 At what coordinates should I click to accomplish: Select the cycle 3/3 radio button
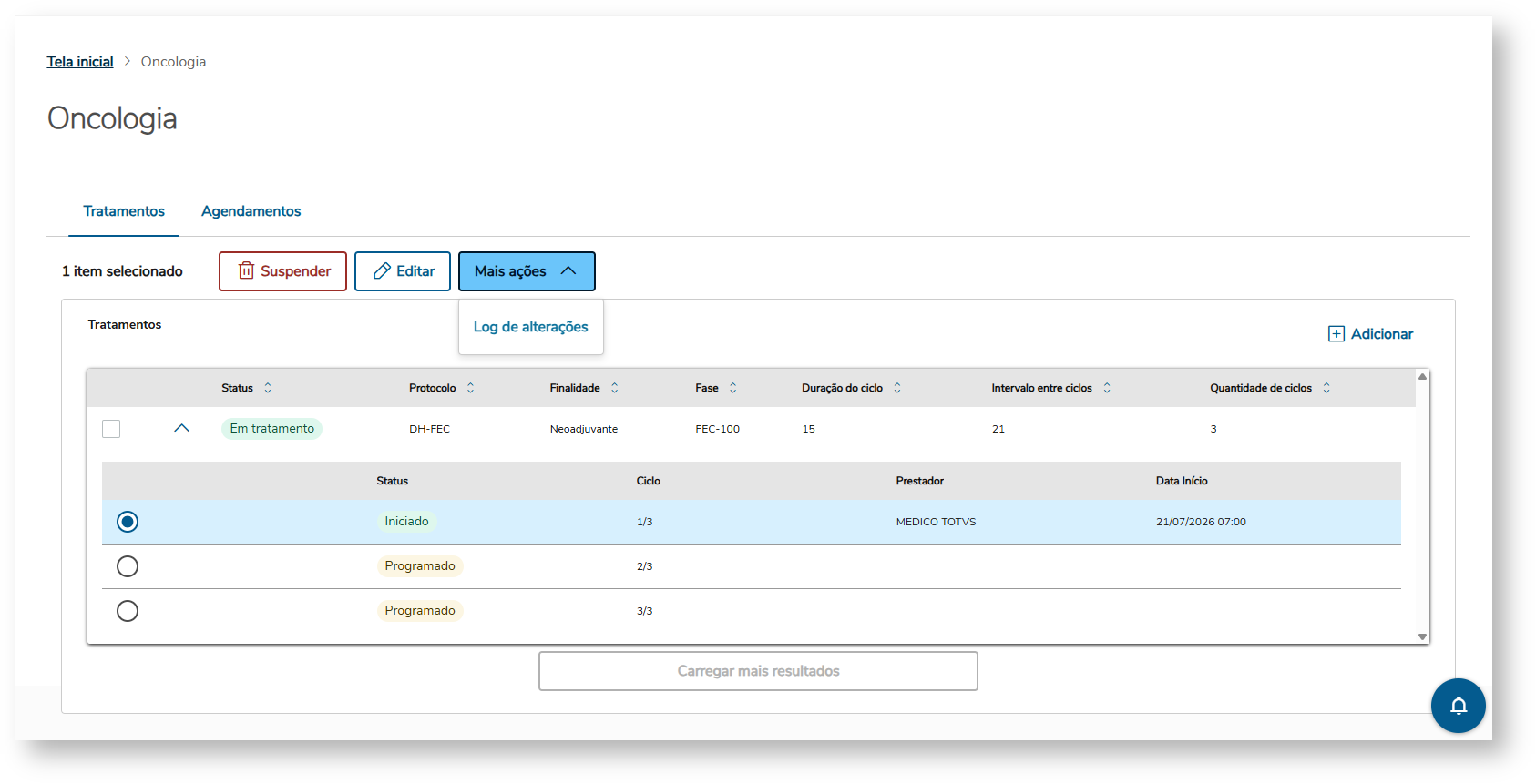128,611
